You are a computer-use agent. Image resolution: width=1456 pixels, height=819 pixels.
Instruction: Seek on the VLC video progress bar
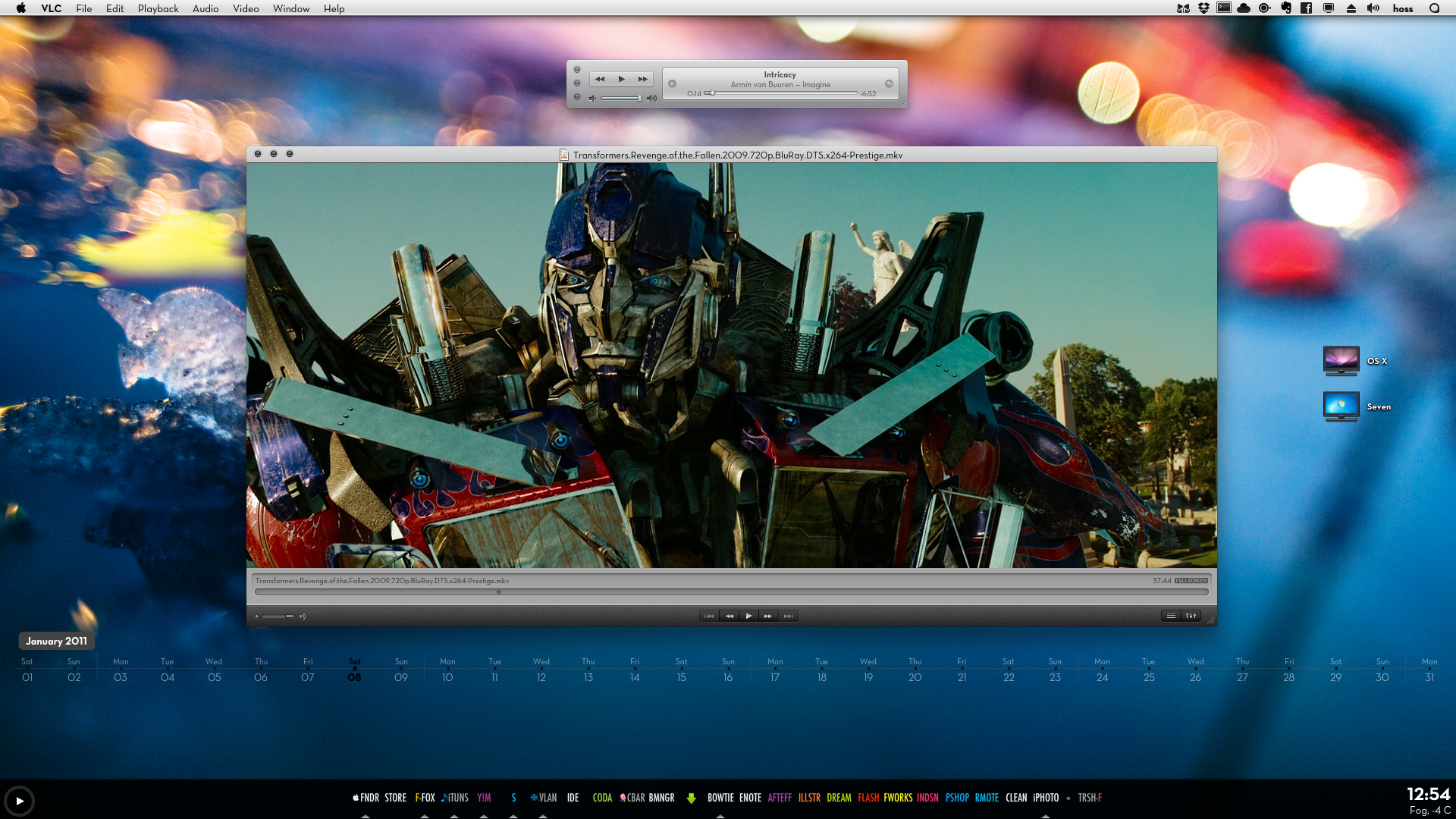pos(731,591)
